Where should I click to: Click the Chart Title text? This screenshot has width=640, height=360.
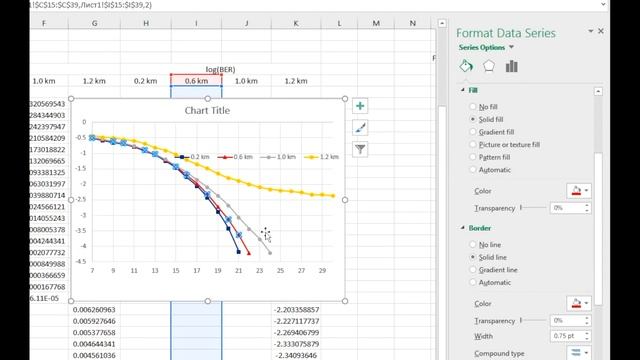coord(207,110)
